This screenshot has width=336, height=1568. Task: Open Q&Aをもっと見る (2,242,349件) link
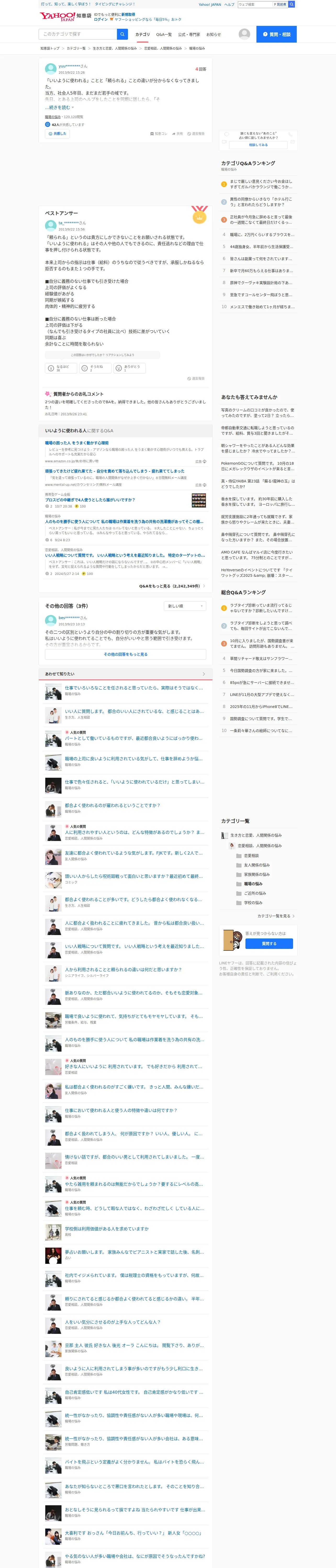point(172,586)
